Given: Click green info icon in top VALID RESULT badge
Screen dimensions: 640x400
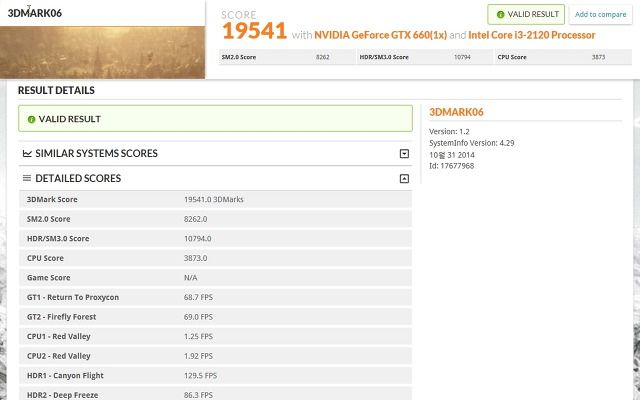Looking at the screenshot, I should [x=500, y=15].
